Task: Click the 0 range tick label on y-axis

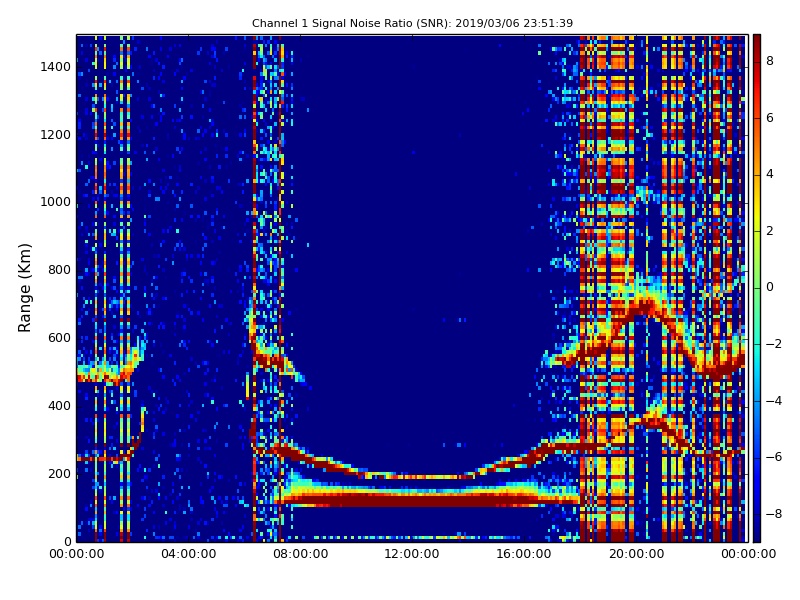Action: [x=67, y=541]
